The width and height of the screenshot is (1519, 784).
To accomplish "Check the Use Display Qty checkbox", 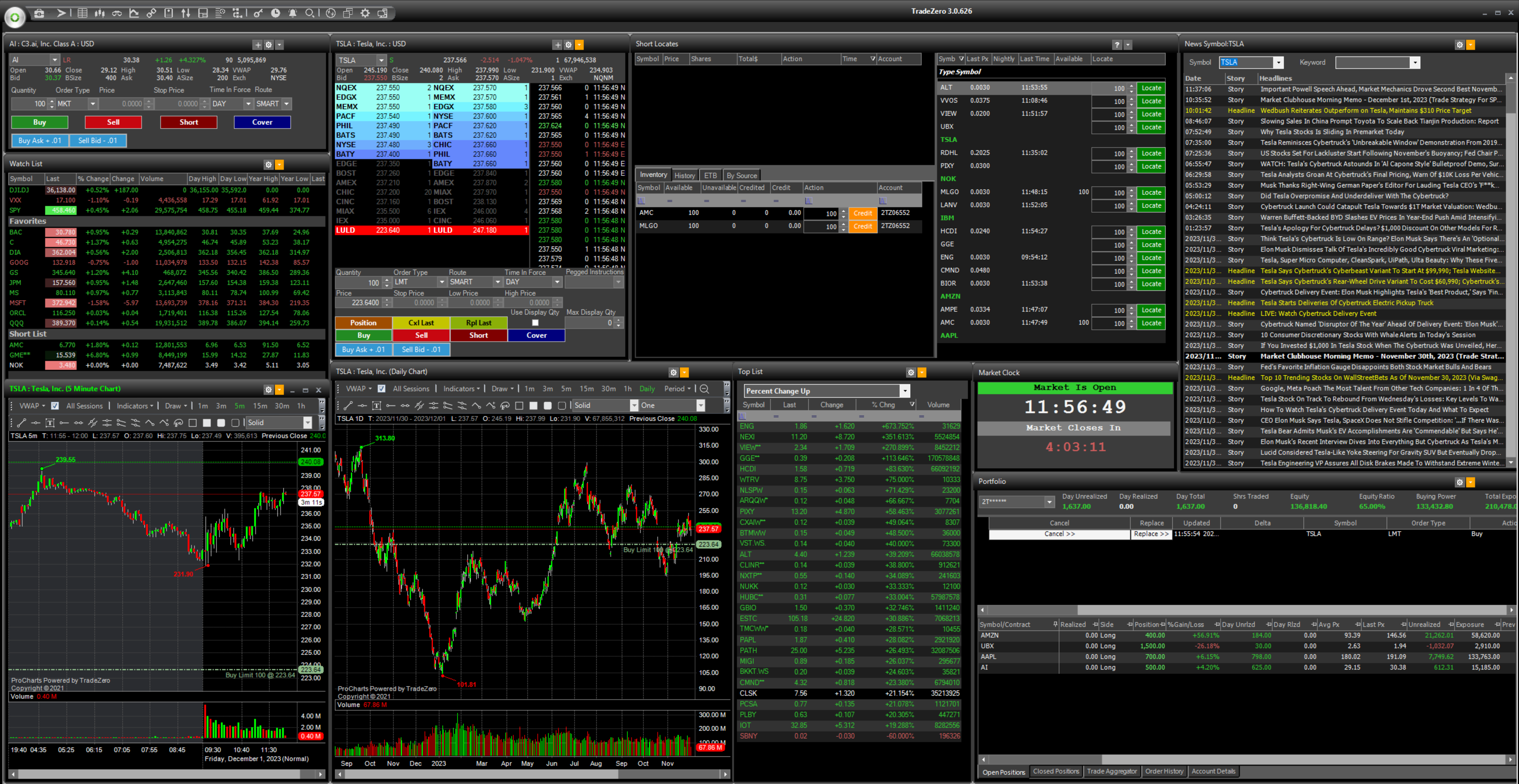I will pos(535,323).
